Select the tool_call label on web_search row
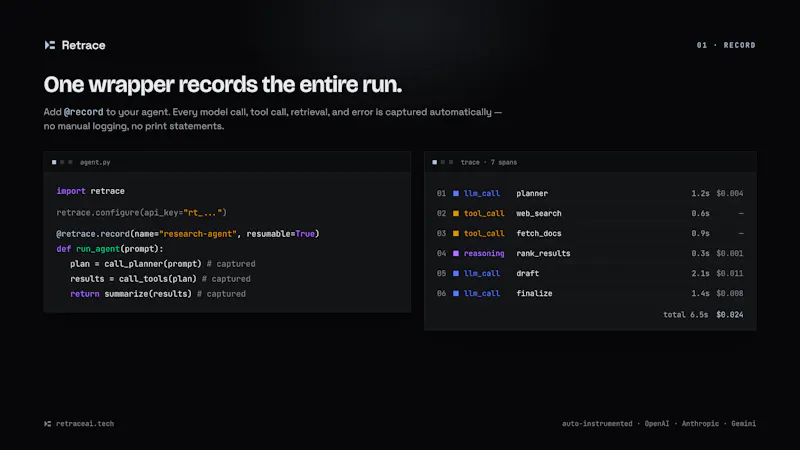 pyautogui.click(x=484, y=213)
